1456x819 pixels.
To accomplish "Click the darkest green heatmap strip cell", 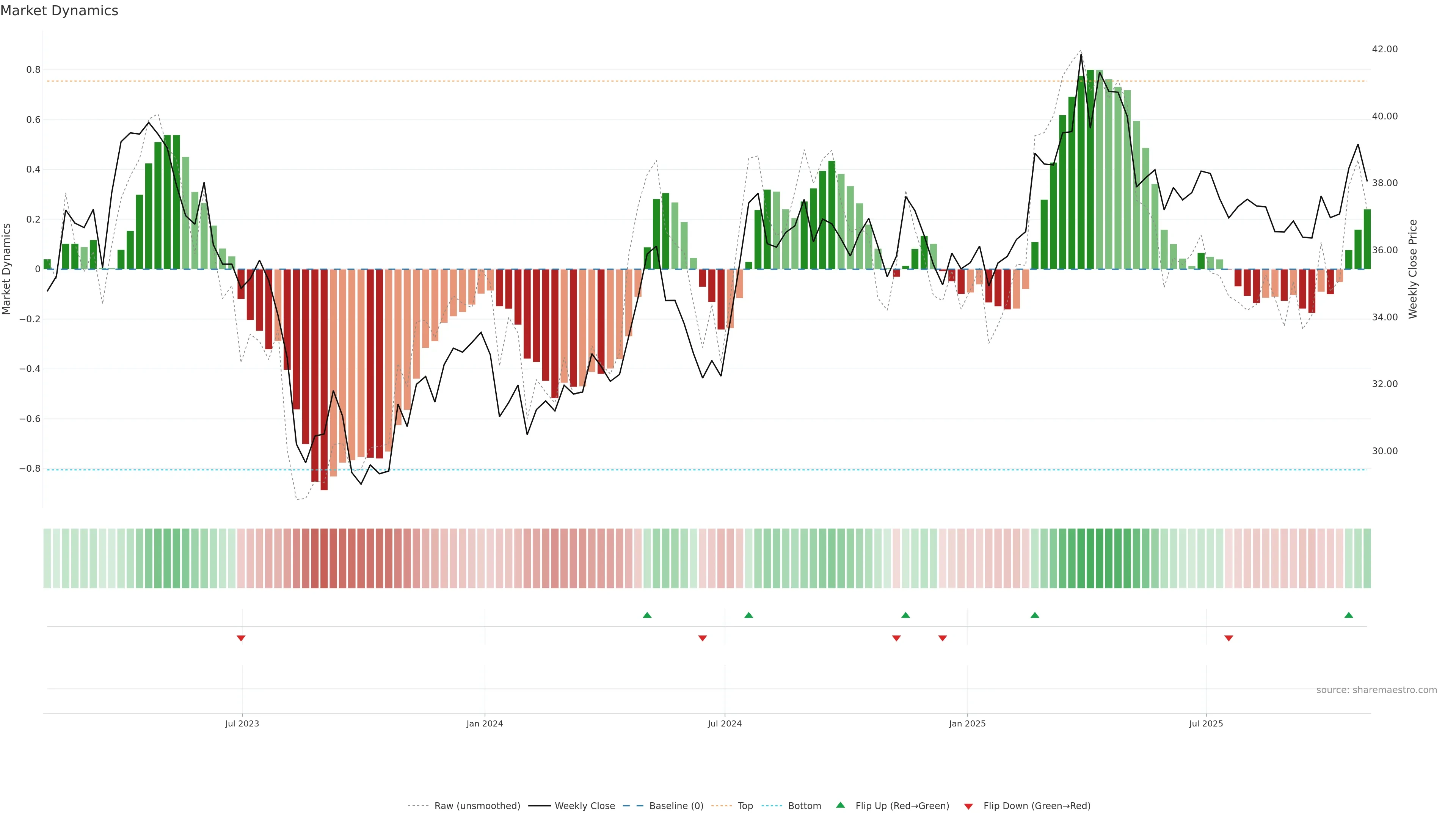I will coord(1090,559).
